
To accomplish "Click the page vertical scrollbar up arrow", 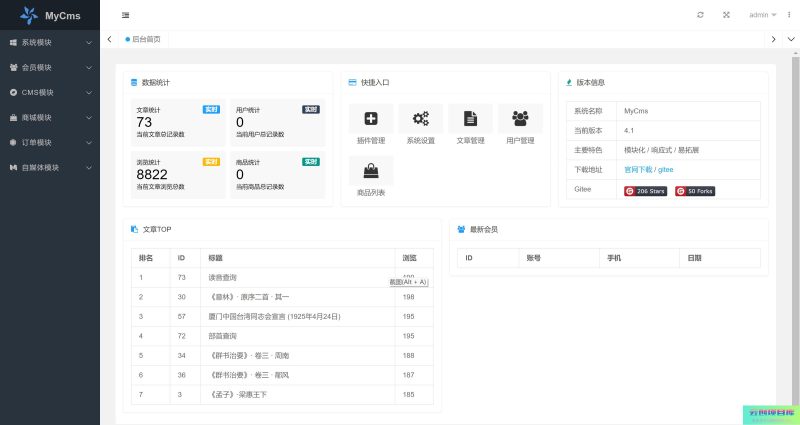I will pos(796,52).
